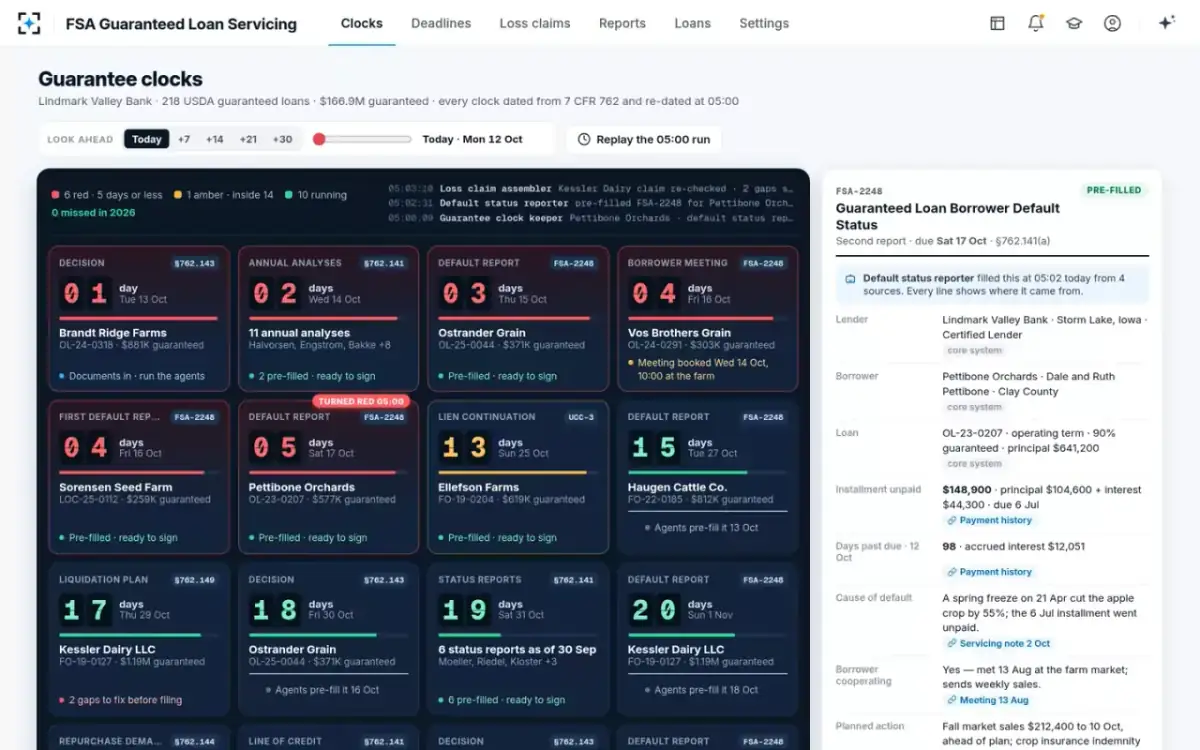The width and height of the screenshot is (1200, 750).
Task: Open the user profile icon
Action: (1112, 23)
